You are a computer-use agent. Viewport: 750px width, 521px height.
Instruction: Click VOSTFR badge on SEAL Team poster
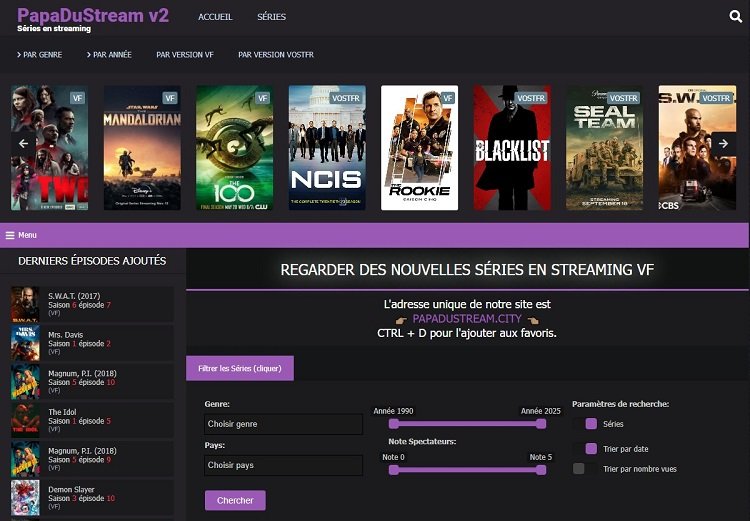(x=623, y=98)
